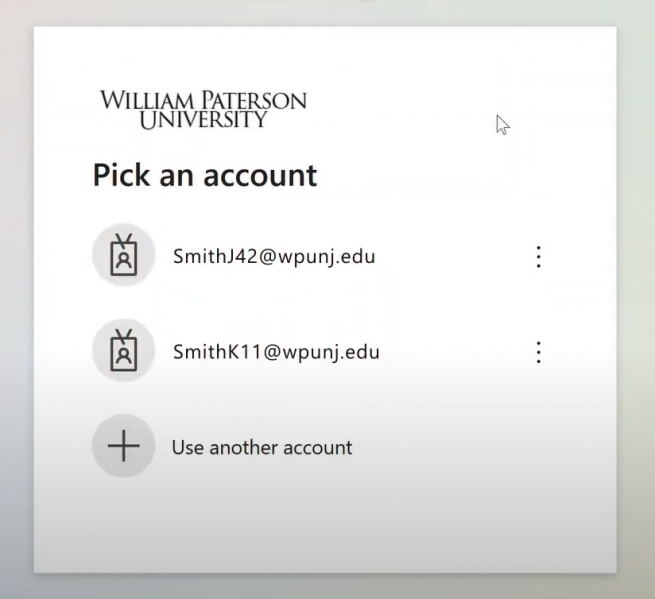Screen dimensions: 655x599
Task: Select the SmithJ42@wpunj.edu email address
Action: (274, 256)
